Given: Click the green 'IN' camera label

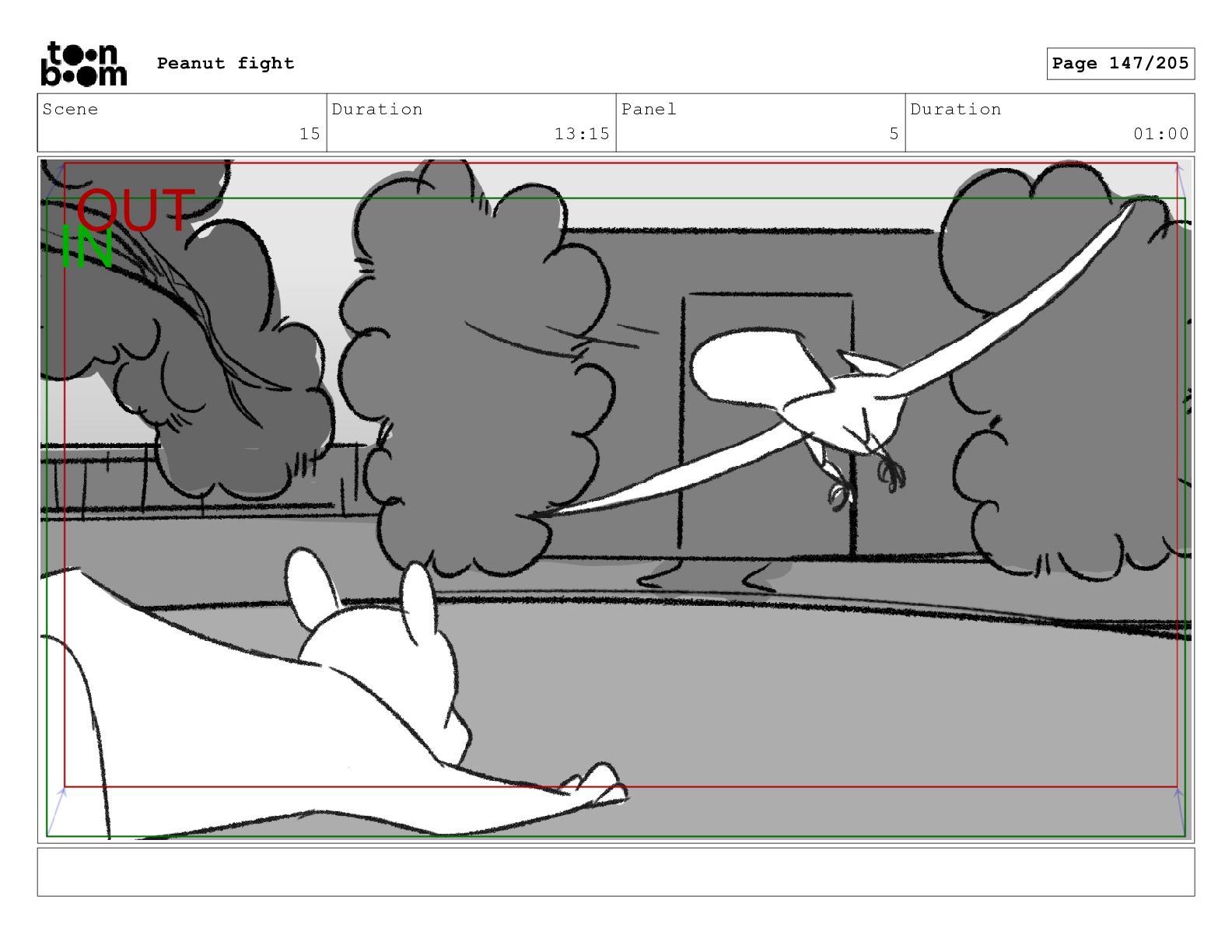Looking at the screenshot, I should tap(87, 247).
